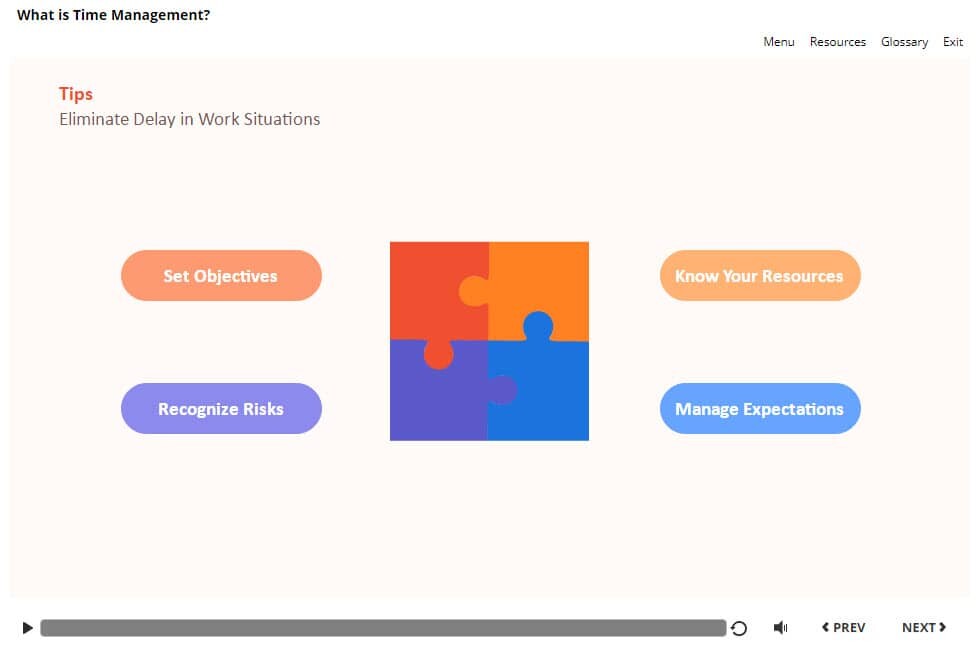This screenshot has height=658, width=980.
Task: Exit the course via Exit
Action: [953, 42]
